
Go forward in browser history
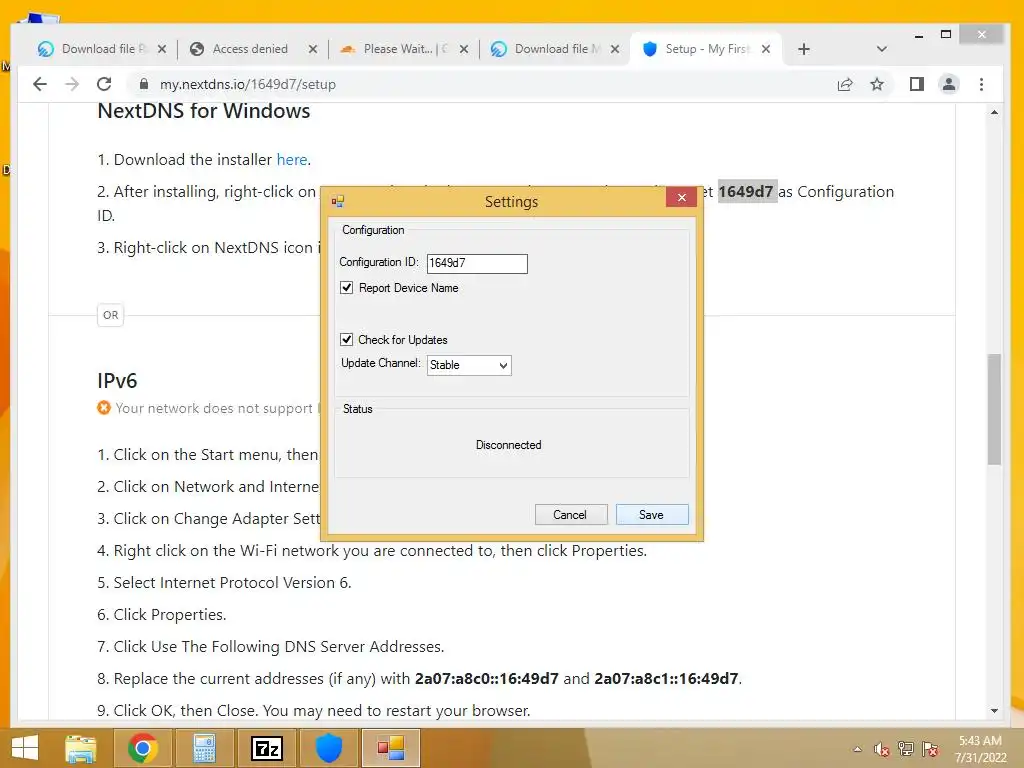(x=72, y=84)
